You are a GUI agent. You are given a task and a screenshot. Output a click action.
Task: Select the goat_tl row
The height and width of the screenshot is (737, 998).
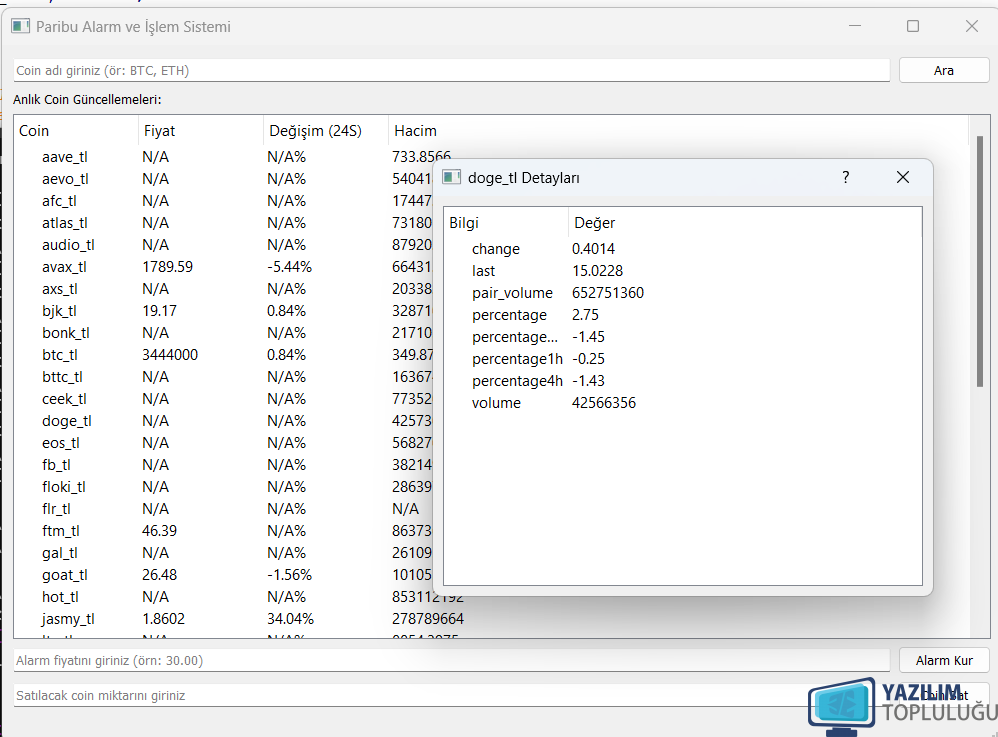click(223, 575)
